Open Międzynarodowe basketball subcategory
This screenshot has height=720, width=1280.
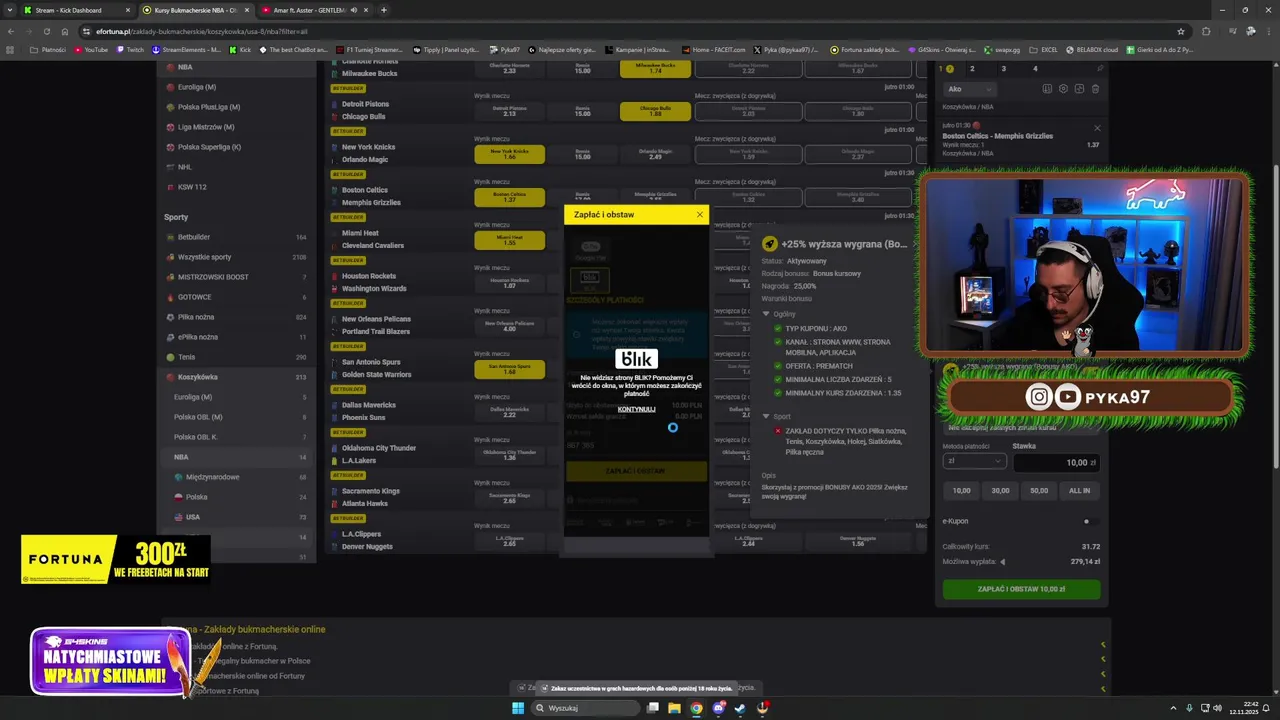click(x=236, y=477)
